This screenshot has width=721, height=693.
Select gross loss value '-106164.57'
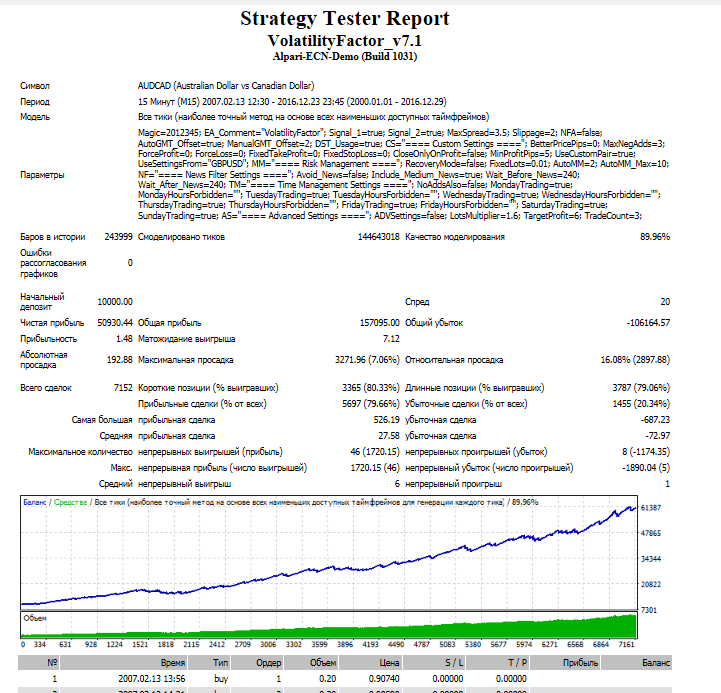coord(648,323)
